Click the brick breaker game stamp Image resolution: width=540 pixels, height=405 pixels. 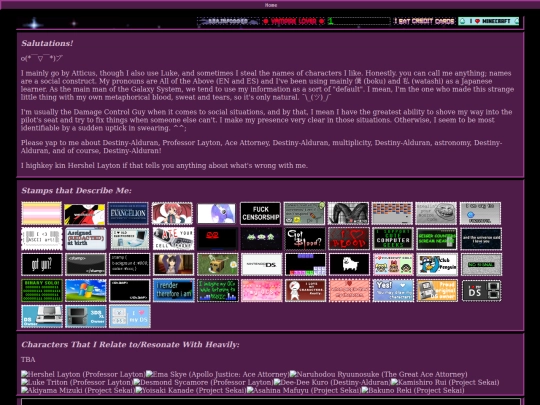pos(392,213)
